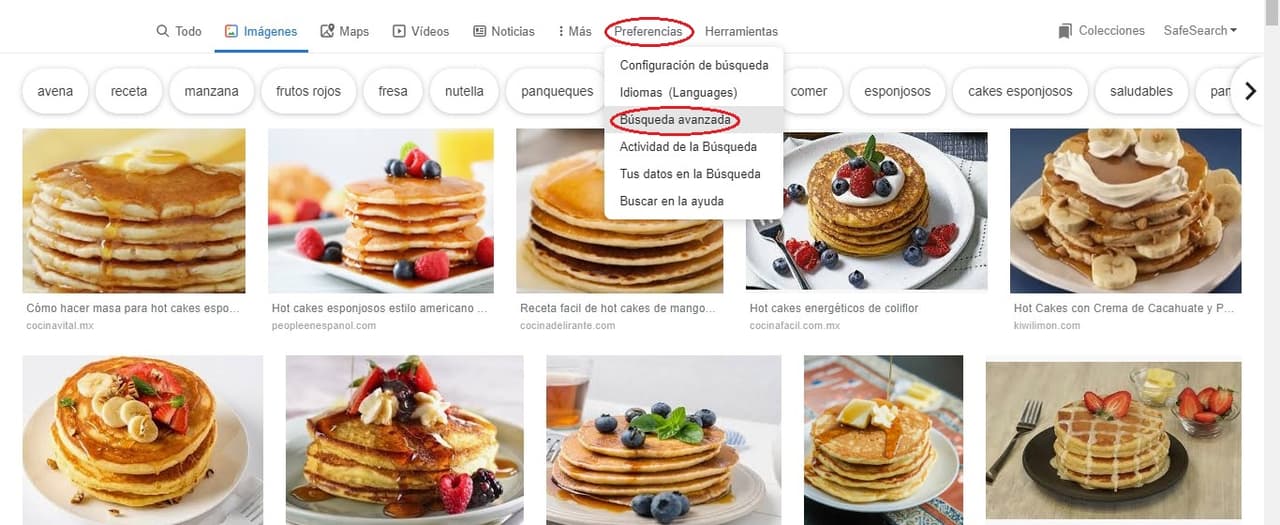This screenshot has height=525, width=1280.
Task: Click the Maps tab icon
Action: (327, 31)
